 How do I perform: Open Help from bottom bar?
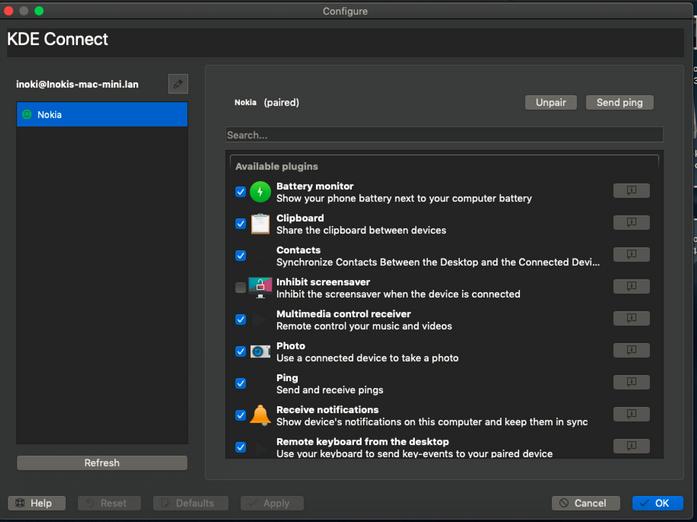coord(37,503)
